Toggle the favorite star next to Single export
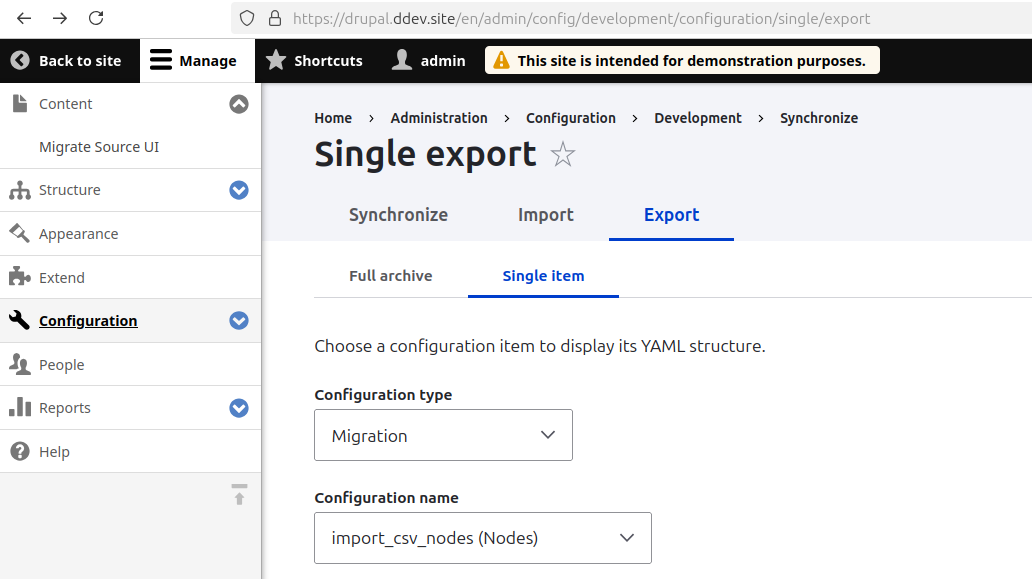 tap(563, 155)
